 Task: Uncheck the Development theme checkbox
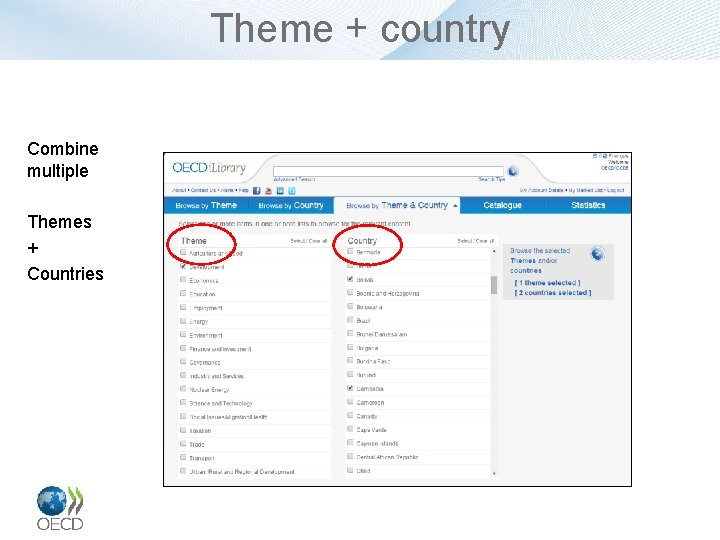pos(183,266)
